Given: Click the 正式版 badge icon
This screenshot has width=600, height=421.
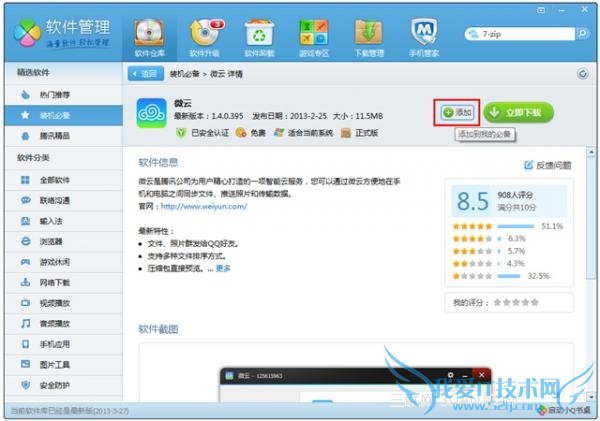Looking at the screenshot, I should (x=346, y=133).
